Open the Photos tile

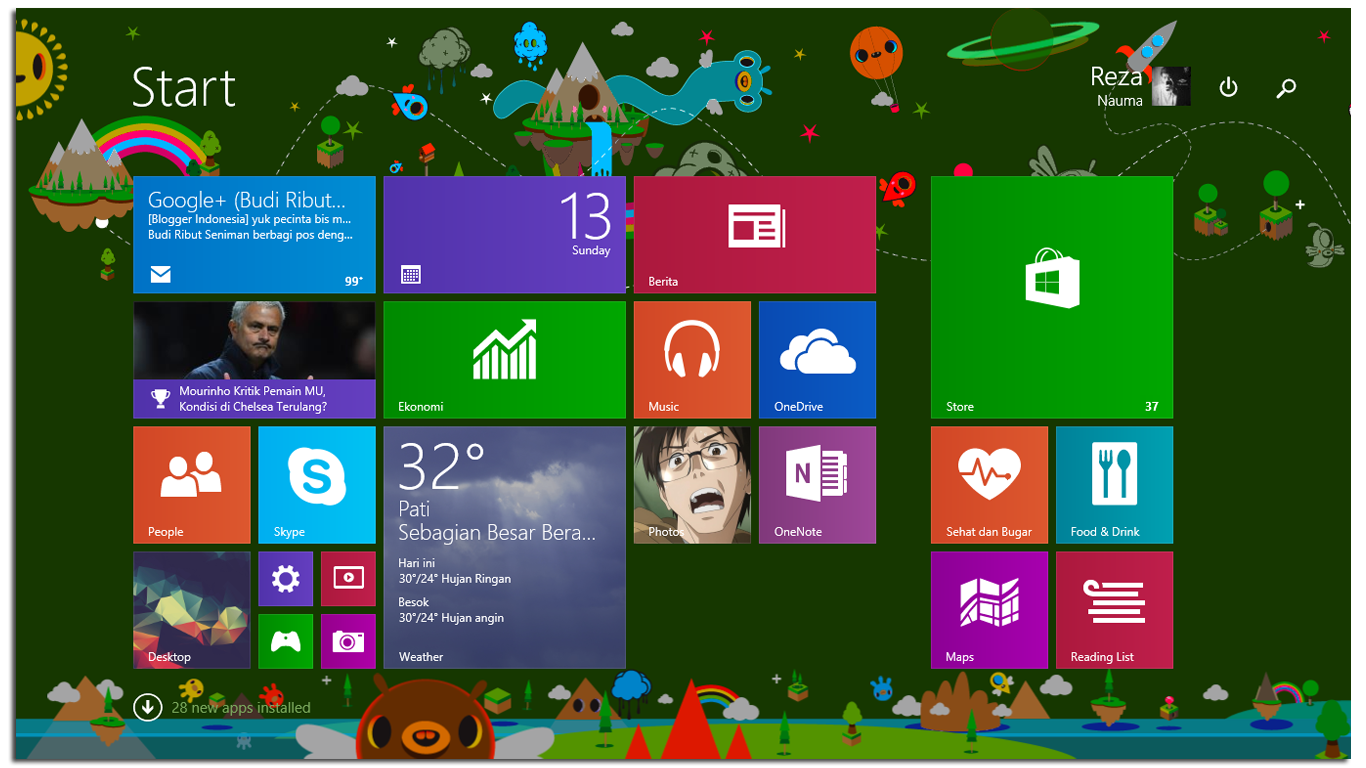click(x=691, y=484)
